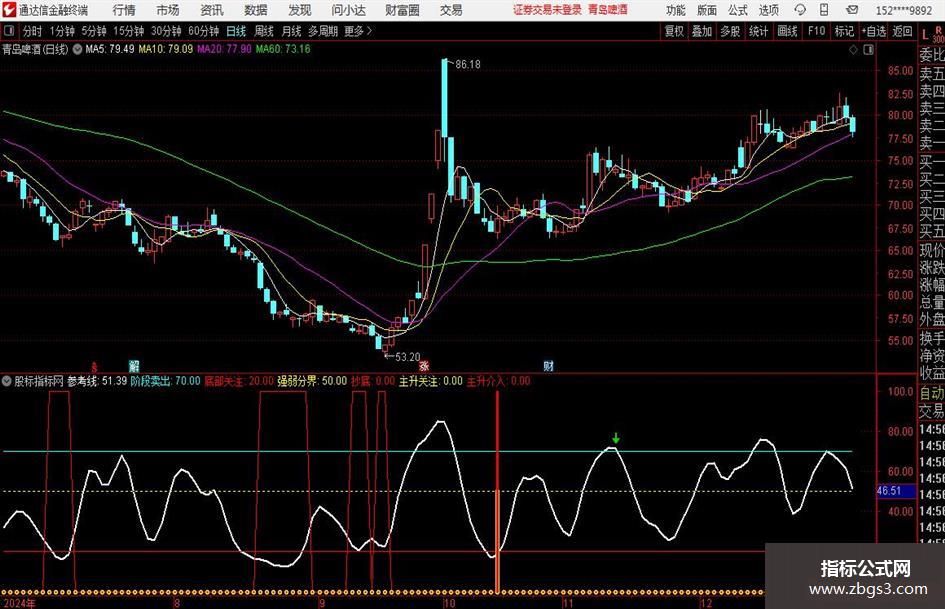Click the Tongdaxin red logo icon
The width and height of the screenshot is (945, 609).
pyautogui.click(x=8, y=10)
